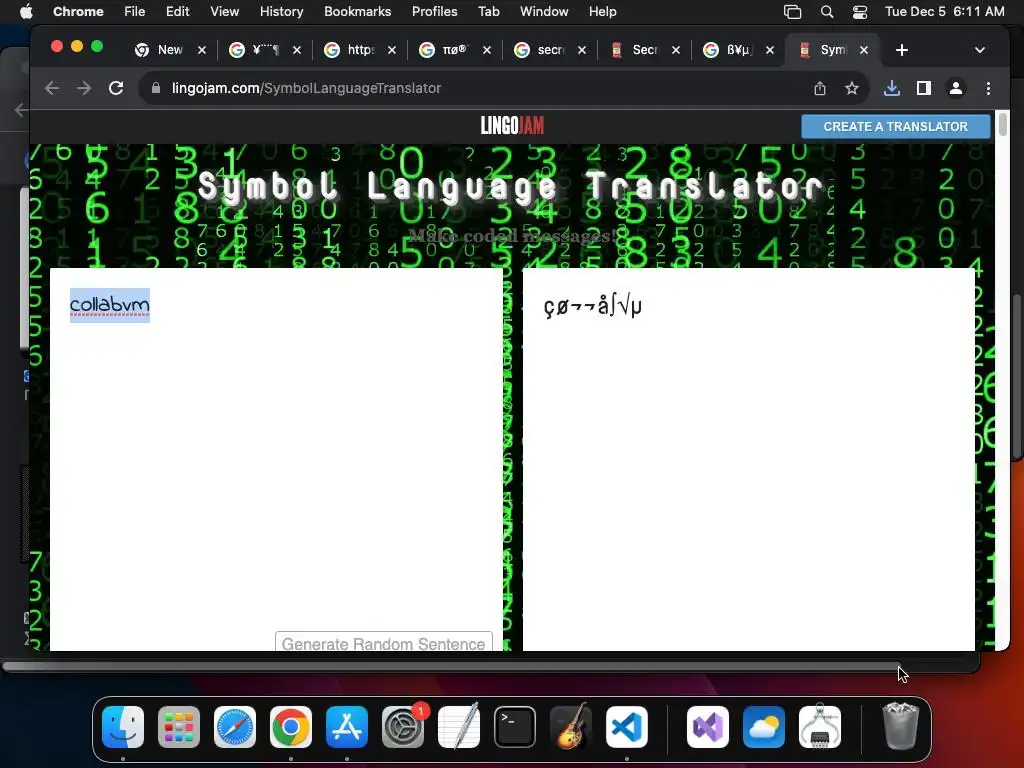Open Control Center in the menu bar
This screenshot has width=1024, height=768.
[x=860, y=12]
